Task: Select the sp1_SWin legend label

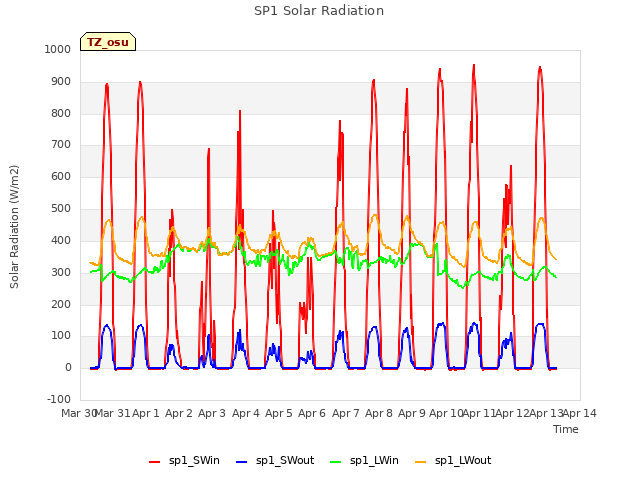Action: pyautogui.click(x=194, y=461)
